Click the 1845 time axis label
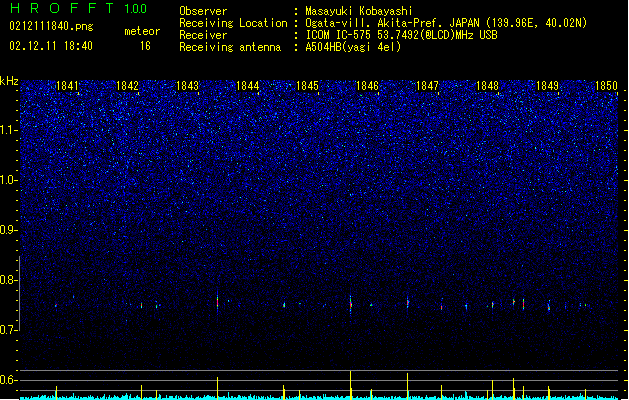The height and width of the screenshot is (400, 629). pyautogui.click(x=307, y=86)
